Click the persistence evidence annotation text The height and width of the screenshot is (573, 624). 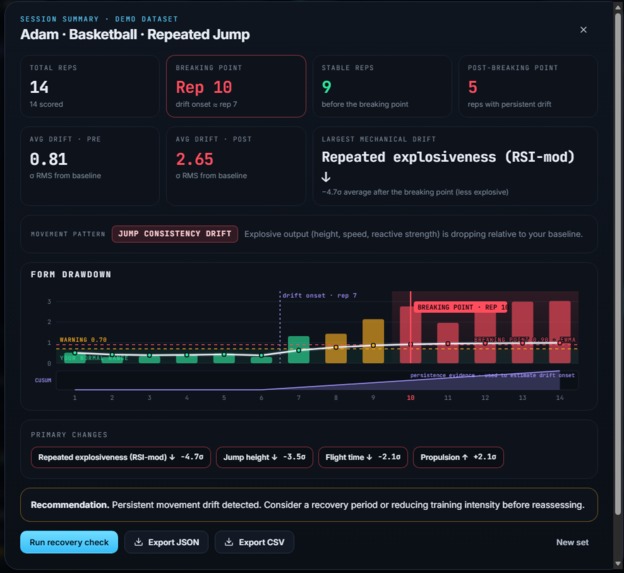pos(492,375)
